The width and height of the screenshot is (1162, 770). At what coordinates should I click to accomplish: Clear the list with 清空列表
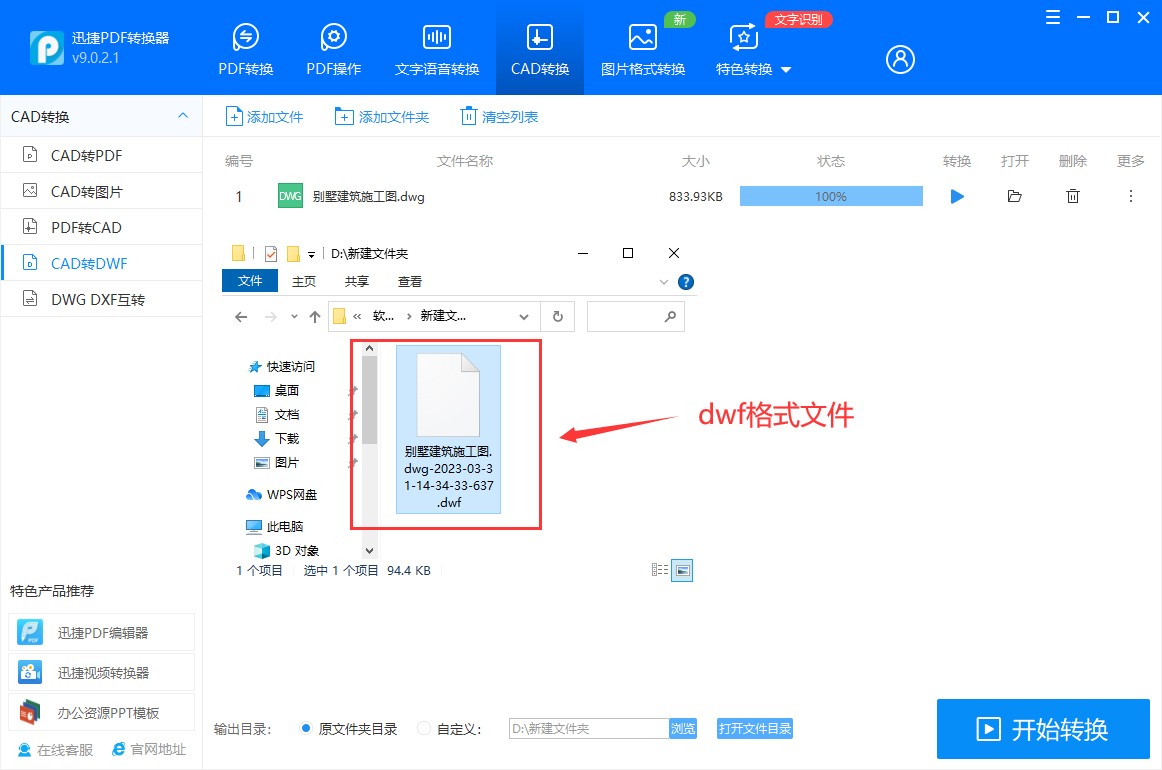tap(498, 115)
